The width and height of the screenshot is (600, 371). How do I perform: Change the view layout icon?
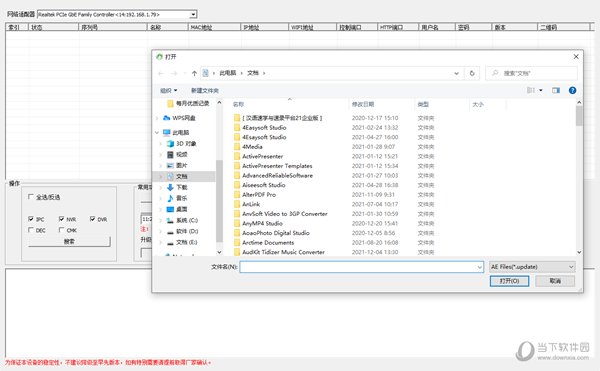pos(531,90)
